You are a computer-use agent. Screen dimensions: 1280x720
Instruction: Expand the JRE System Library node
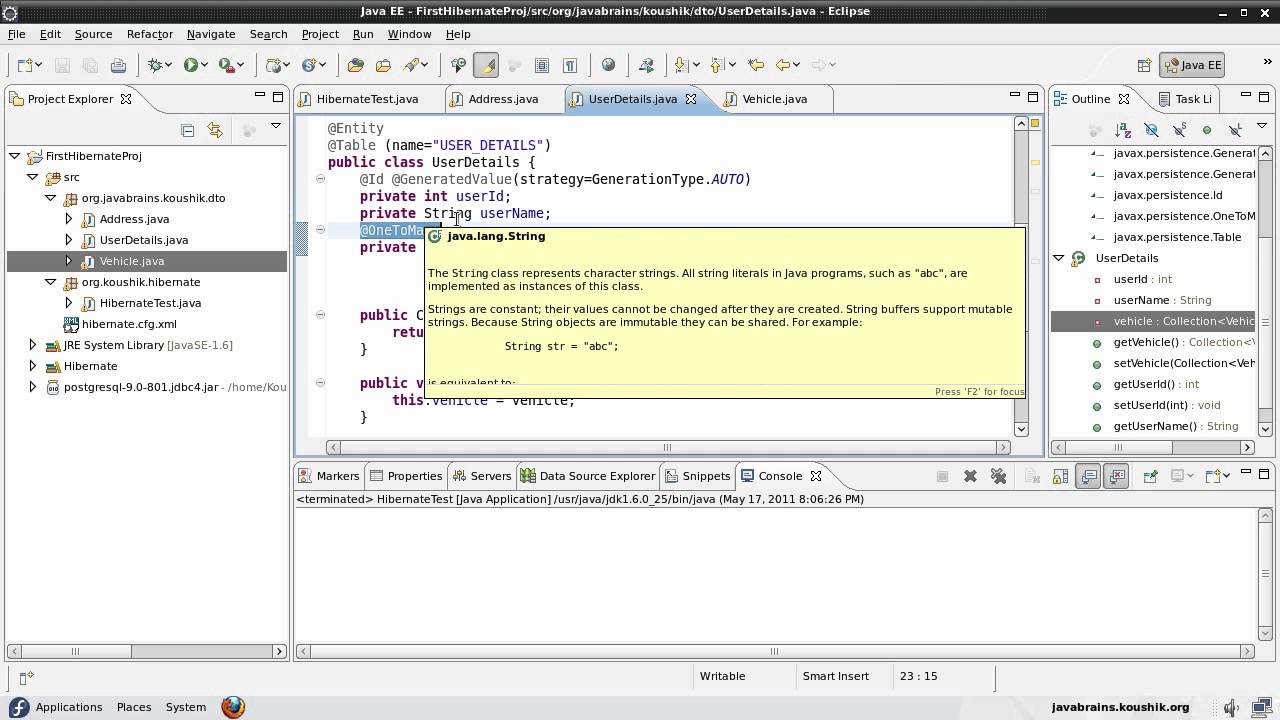coord(33,345)
